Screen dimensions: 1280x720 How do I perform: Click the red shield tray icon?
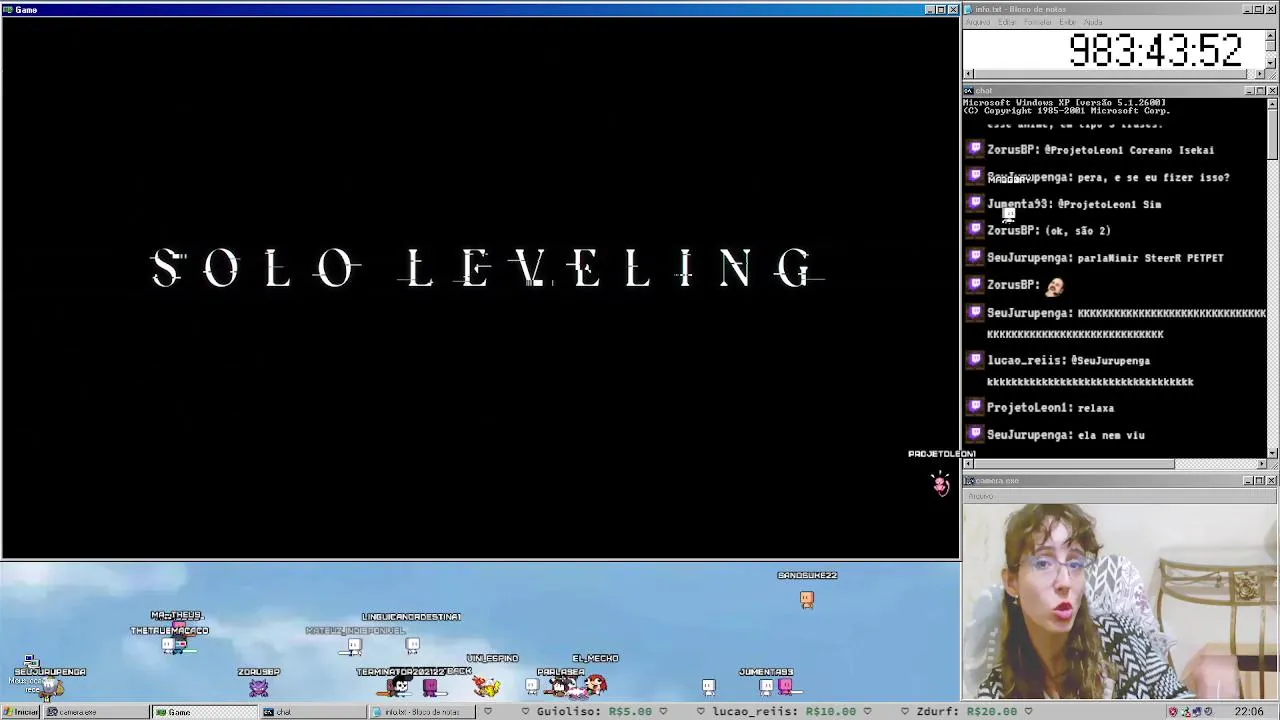pos(1173,712)
